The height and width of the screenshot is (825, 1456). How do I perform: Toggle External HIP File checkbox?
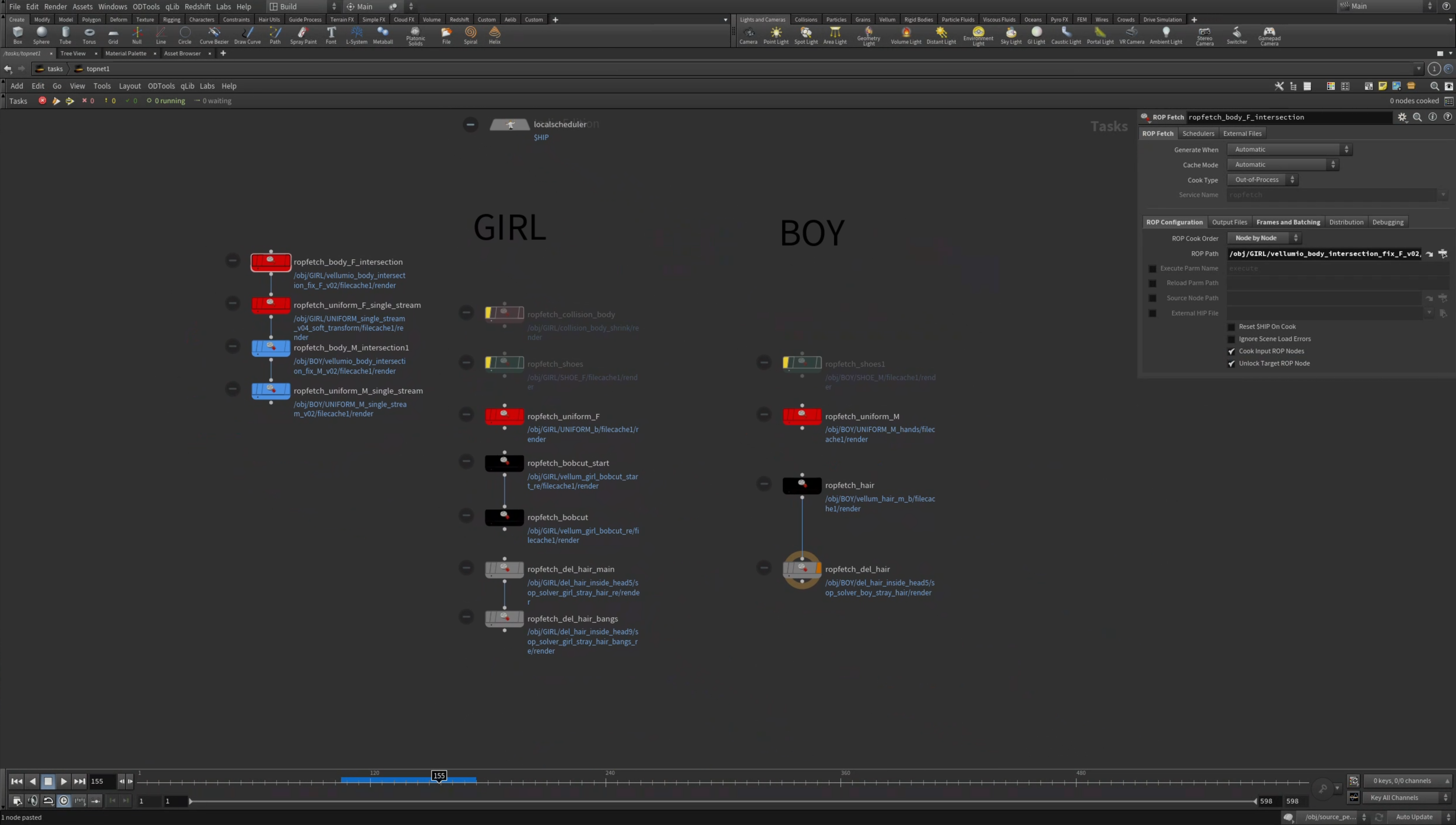point(1152,313)
